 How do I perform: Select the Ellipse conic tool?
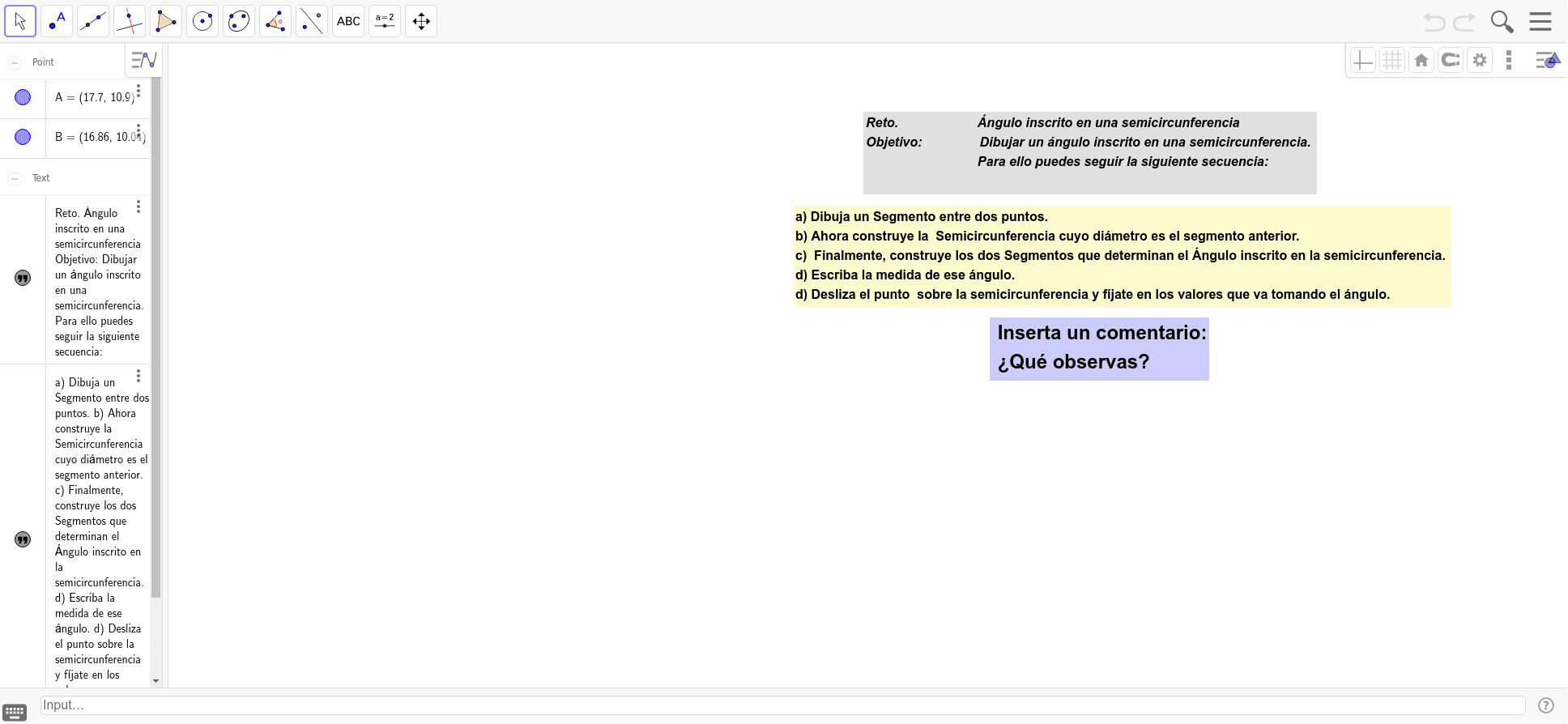point(239,21)
